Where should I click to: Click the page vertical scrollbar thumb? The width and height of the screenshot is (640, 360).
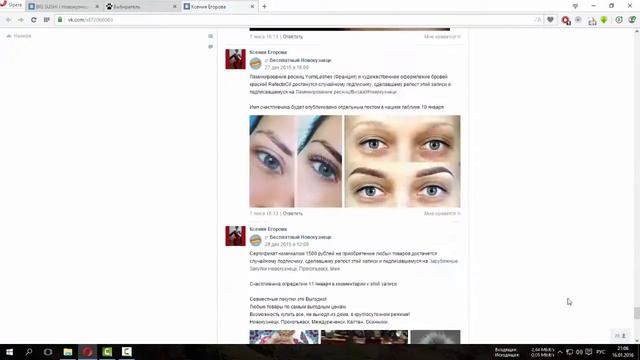[637, 313]
